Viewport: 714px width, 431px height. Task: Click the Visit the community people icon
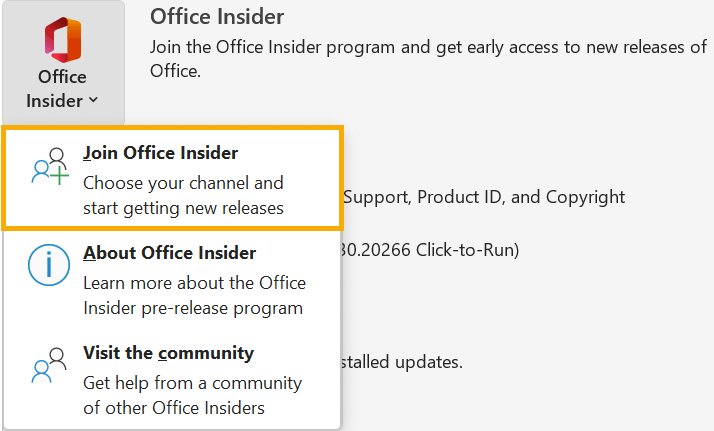(x=49, y=366)
